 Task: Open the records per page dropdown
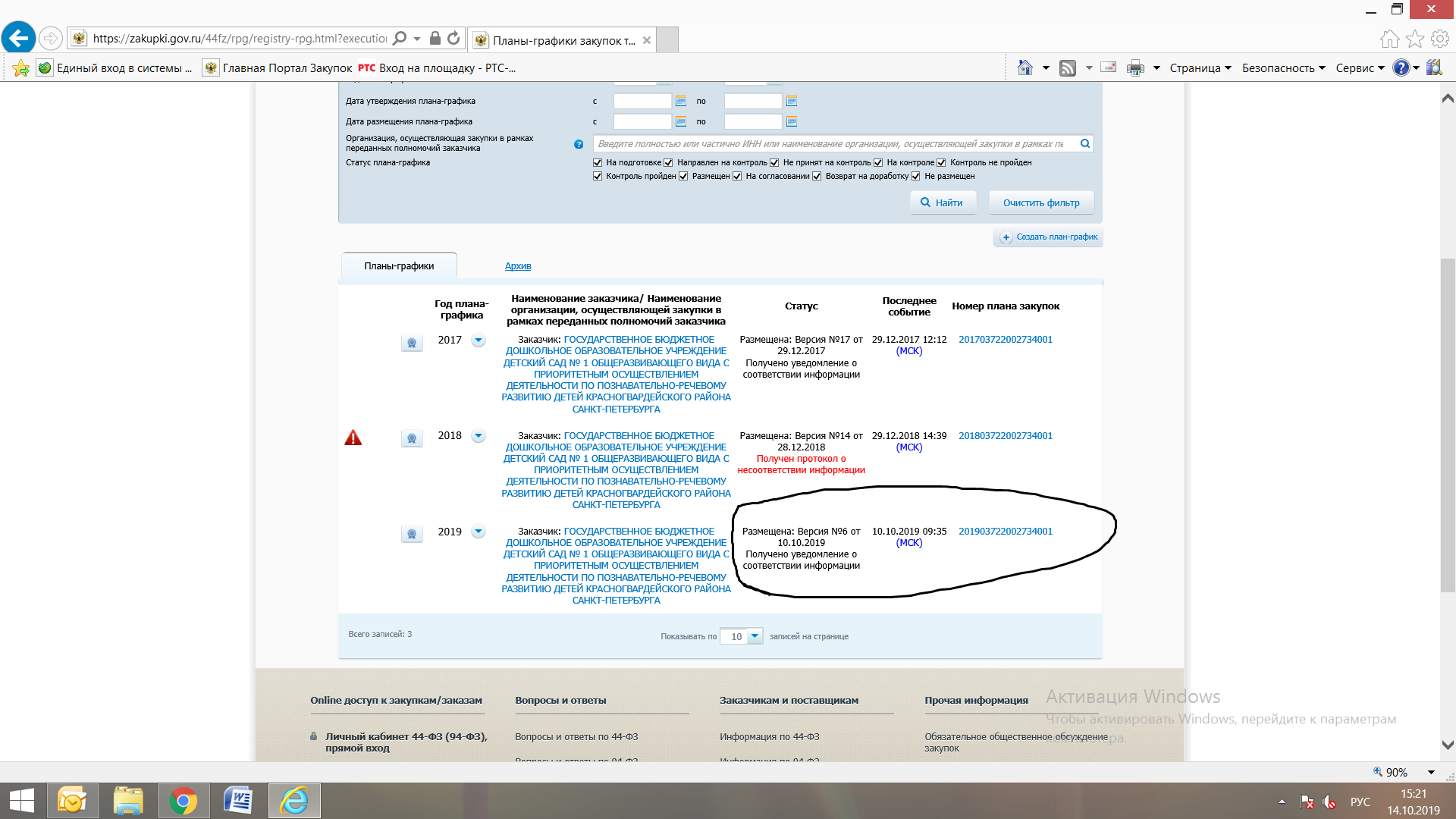[x=755, y=636]
